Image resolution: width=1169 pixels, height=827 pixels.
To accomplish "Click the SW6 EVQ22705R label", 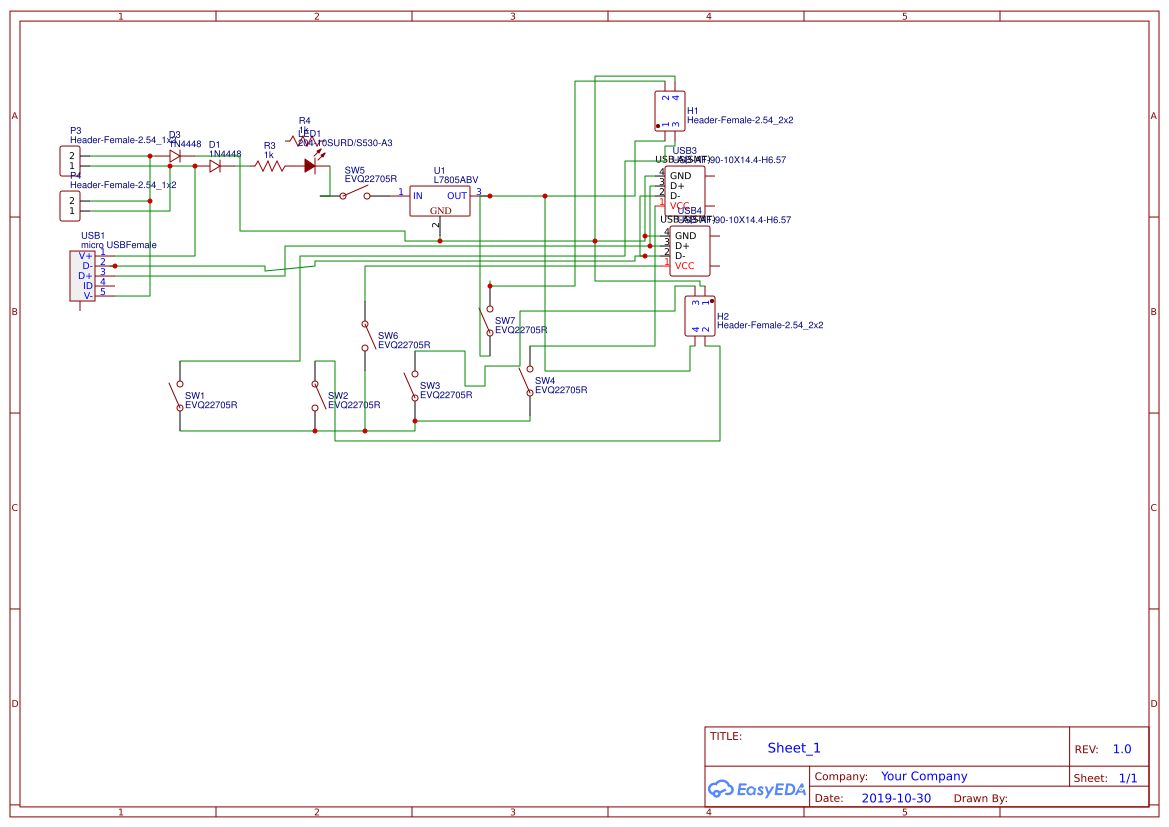I will pyautogui.click(x=404, y=345).
